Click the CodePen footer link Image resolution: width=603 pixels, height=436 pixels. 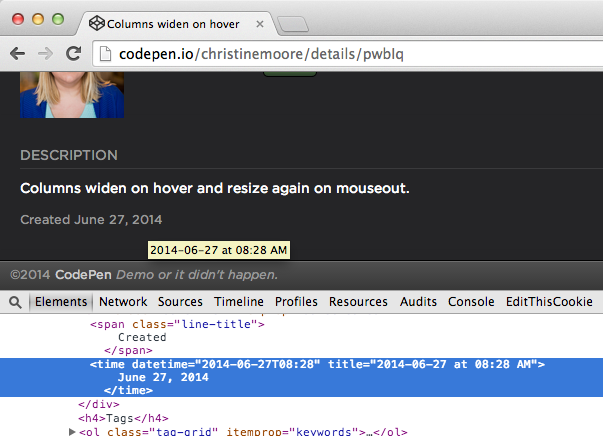(x=82, y=275)
